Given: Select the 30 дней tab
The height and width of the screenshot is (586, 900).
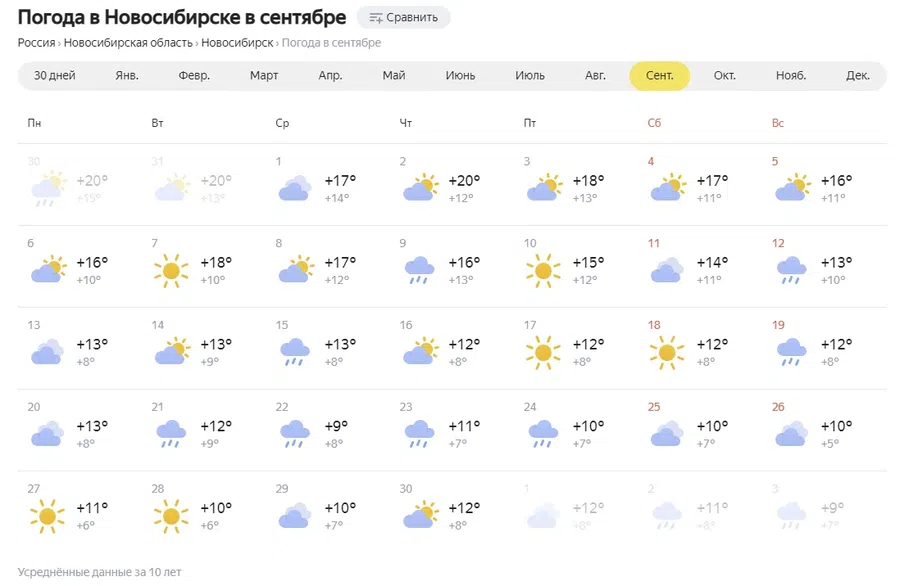Looking at the screenshot, I should [55, 75].
